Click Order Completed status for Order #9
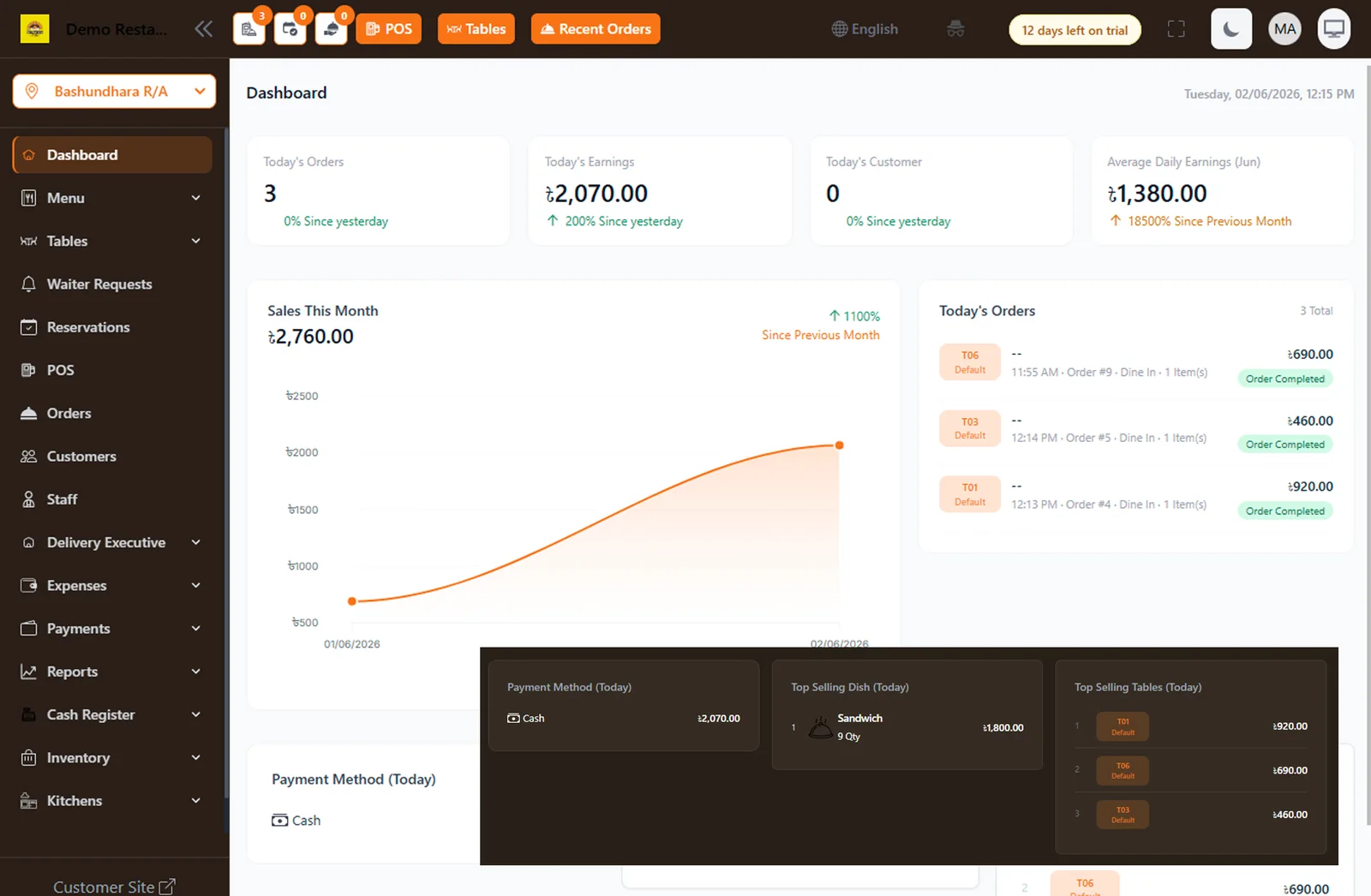Image resolution: width=1371 pixels, height=896 pixels. click(x=1284, y=379)
